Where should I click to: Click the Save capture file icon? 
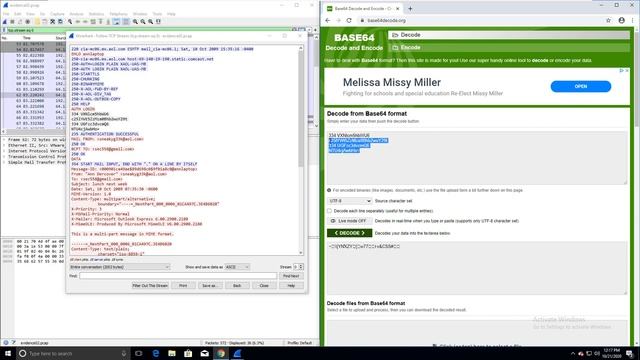[44, 22]
